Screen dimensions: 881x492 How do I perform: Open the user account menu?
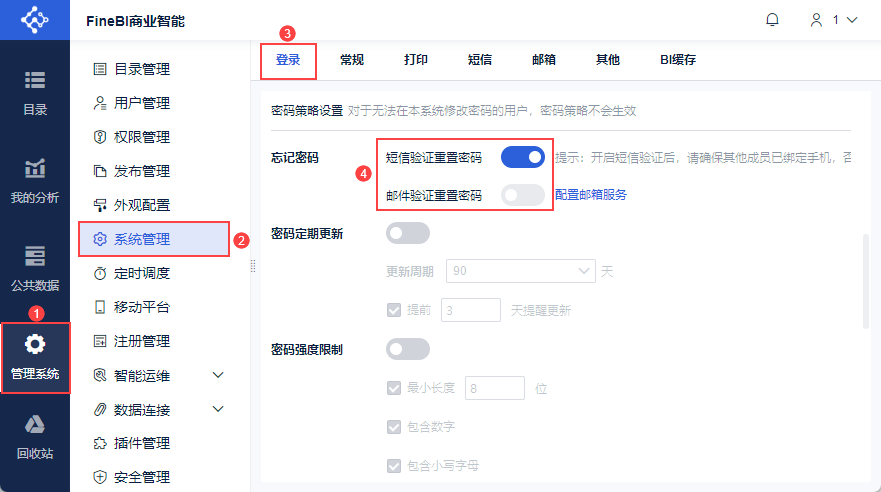click(x=834, y=20)
